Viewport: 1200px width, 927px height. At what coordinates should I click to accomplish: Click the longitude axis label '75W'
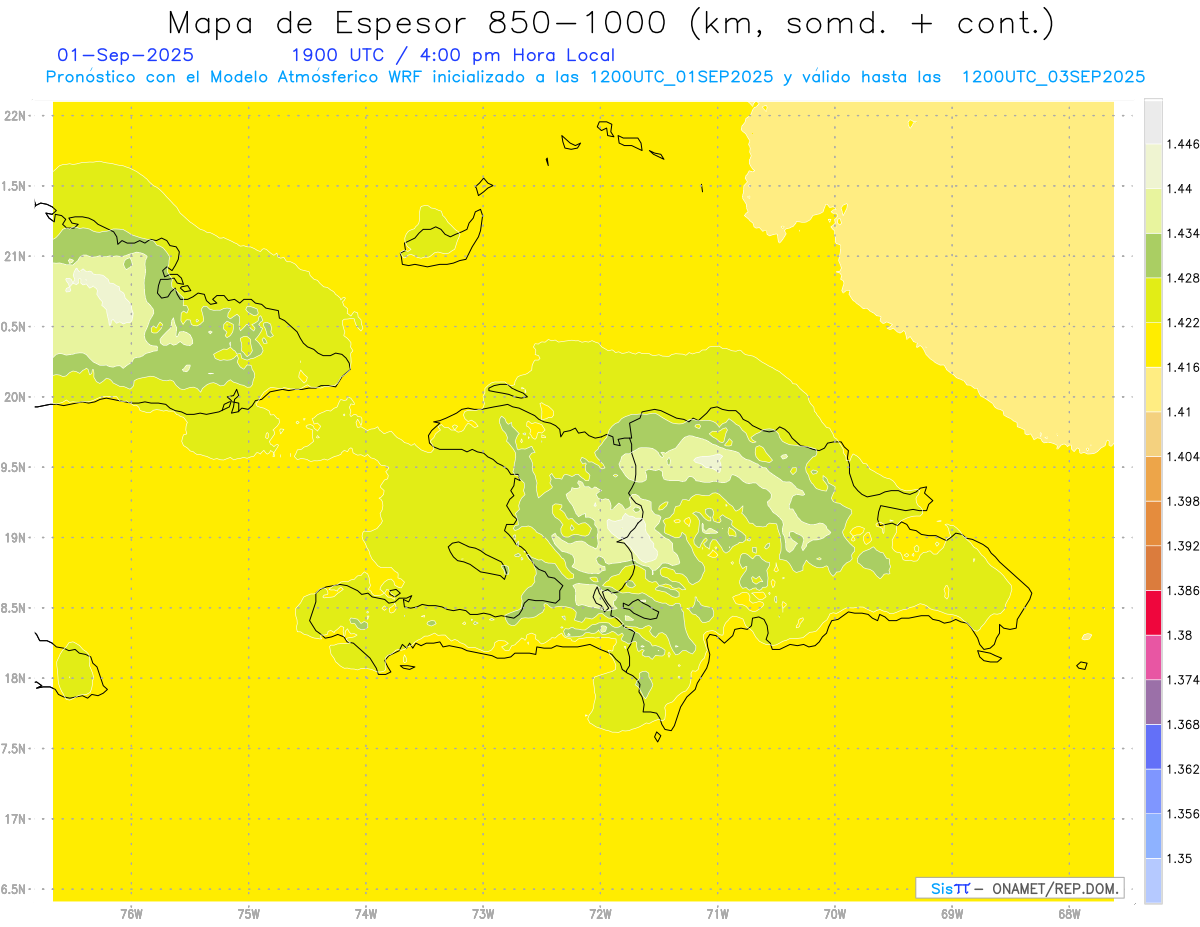249,913
